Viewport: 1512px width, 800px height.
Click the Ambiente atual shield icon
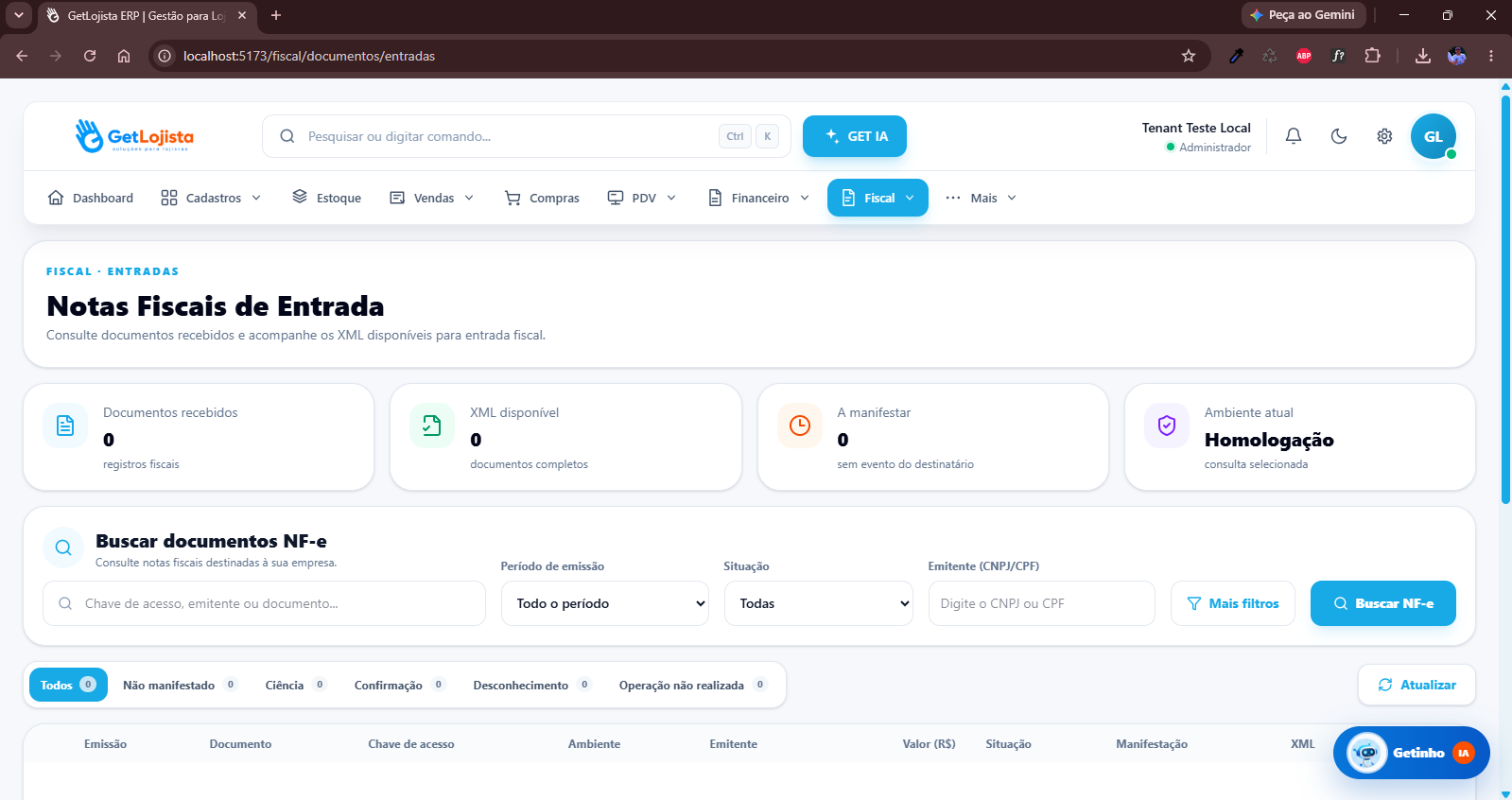pos(1167,426)
